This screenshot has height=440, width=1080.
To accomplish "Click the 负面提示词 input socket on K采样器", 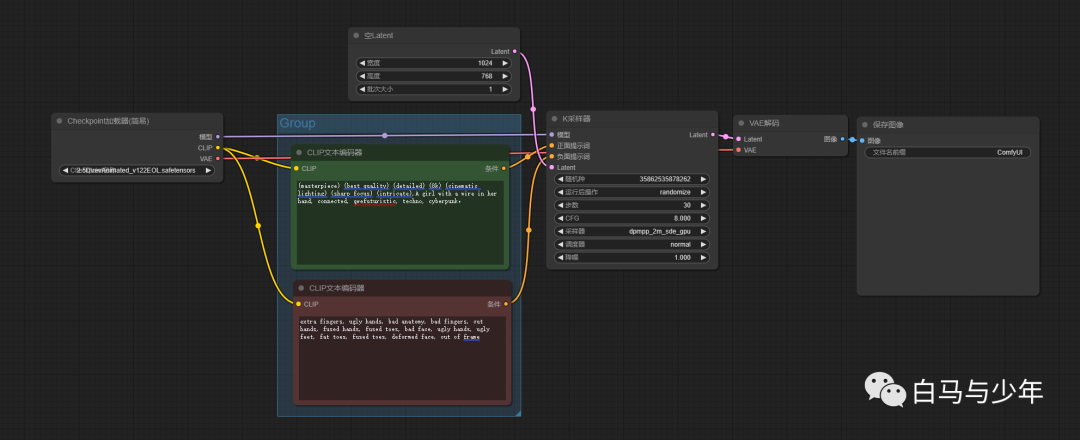I will pyautogui.click(x=551, y=157).
